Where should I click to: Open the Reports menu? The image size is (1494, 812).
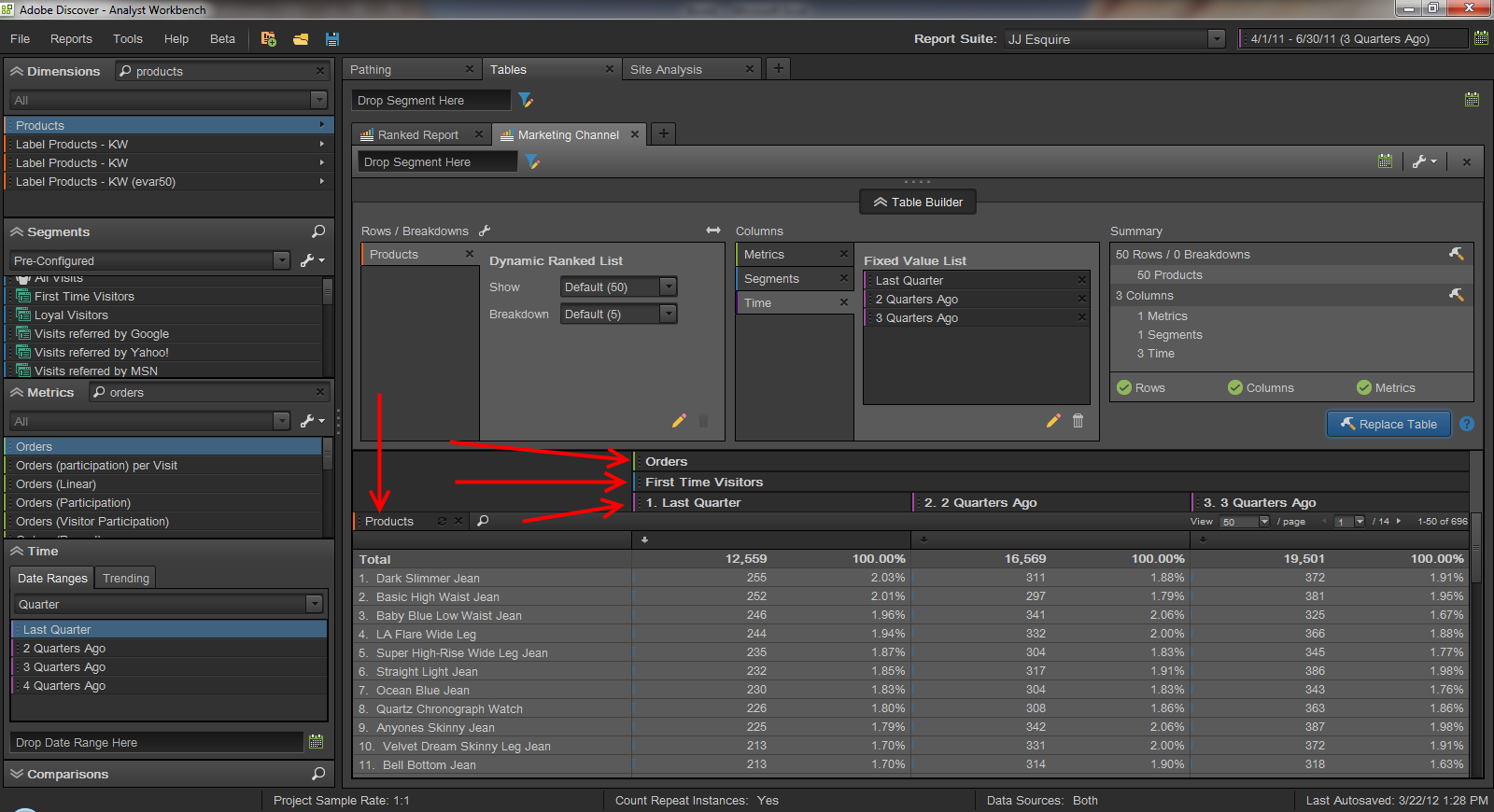(71, 39)
